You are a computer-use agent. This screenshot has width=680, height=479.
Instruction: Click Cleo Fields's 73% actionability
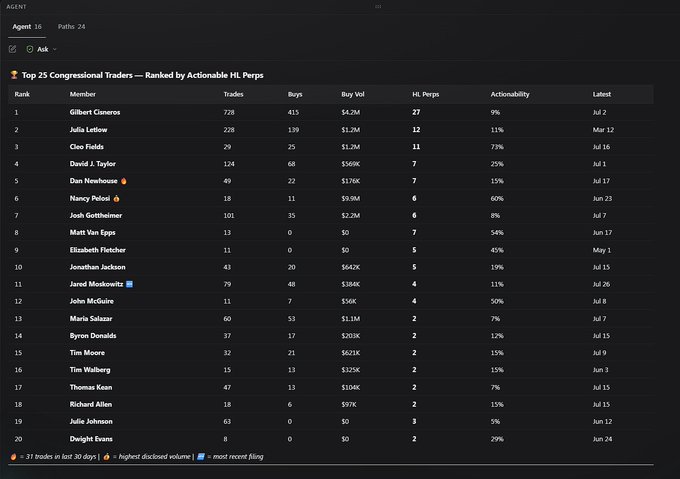tap(497, 147)
